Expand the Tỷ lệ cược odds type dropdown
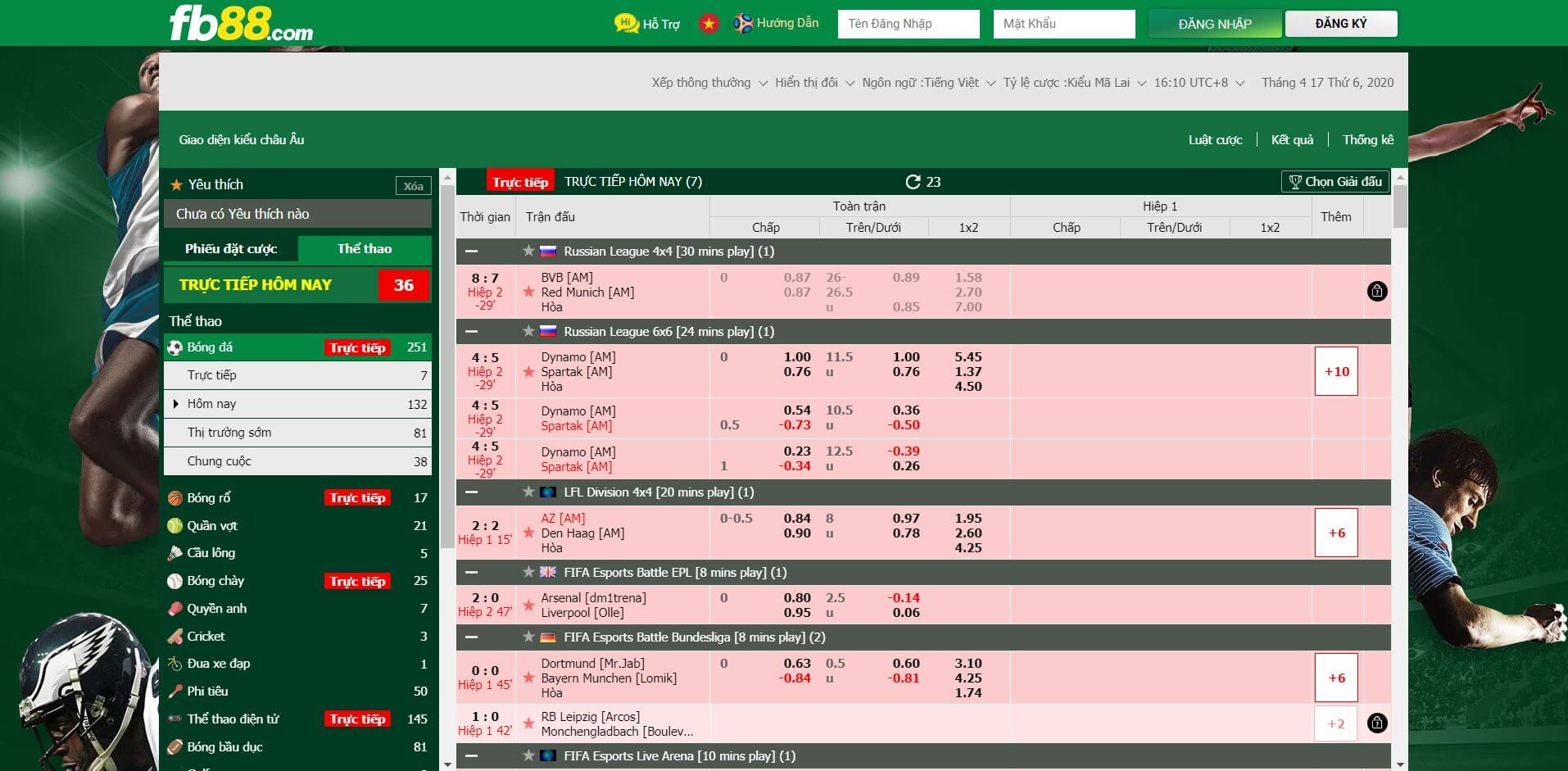 point(1074,83)
